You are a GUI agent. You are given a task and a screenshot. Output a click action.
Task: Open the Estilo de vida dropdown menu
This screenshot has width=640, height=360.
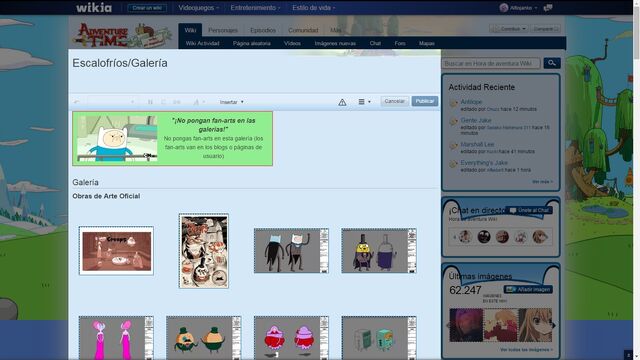click(313, 8)
